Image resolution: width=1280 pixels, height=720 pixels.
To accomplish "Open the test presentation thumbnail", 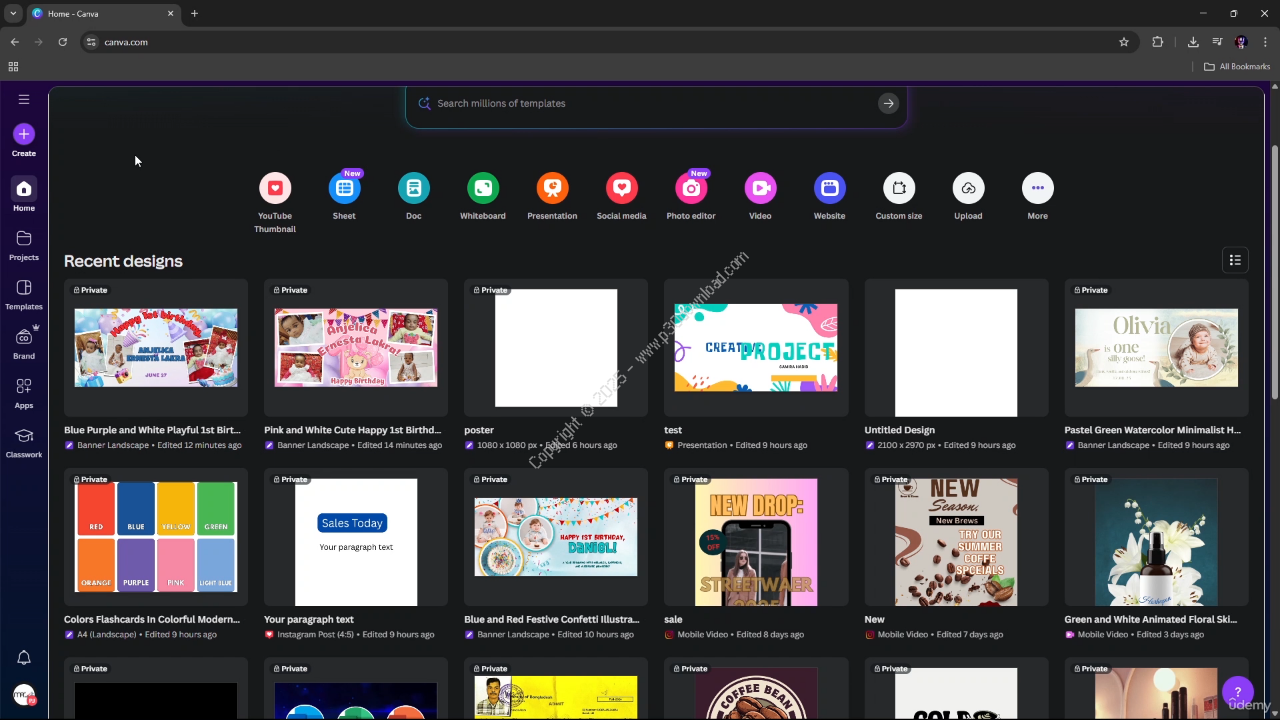I will click(756, 348).
